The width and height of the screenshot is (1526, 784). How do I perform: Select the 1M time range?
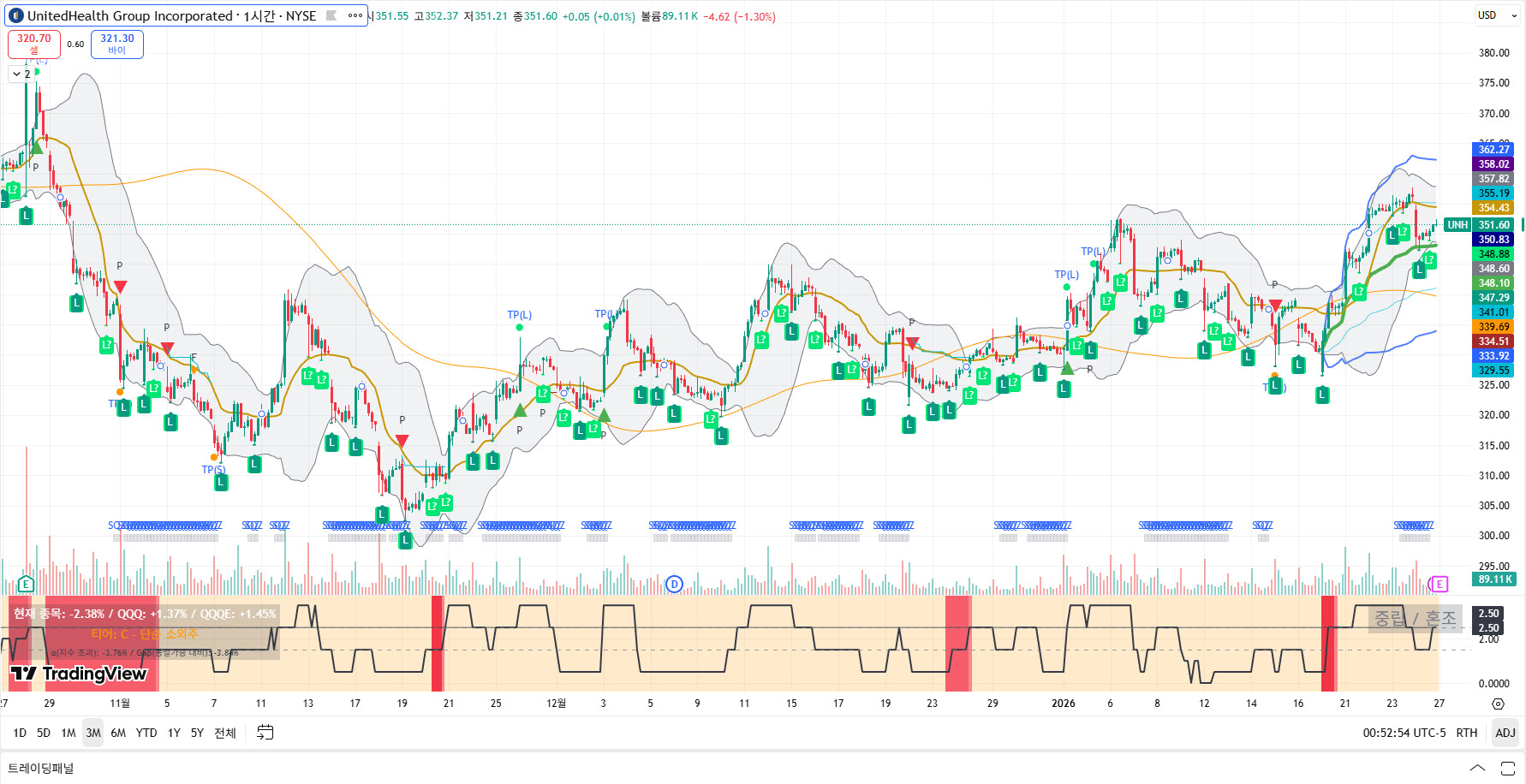coord(69,733)
